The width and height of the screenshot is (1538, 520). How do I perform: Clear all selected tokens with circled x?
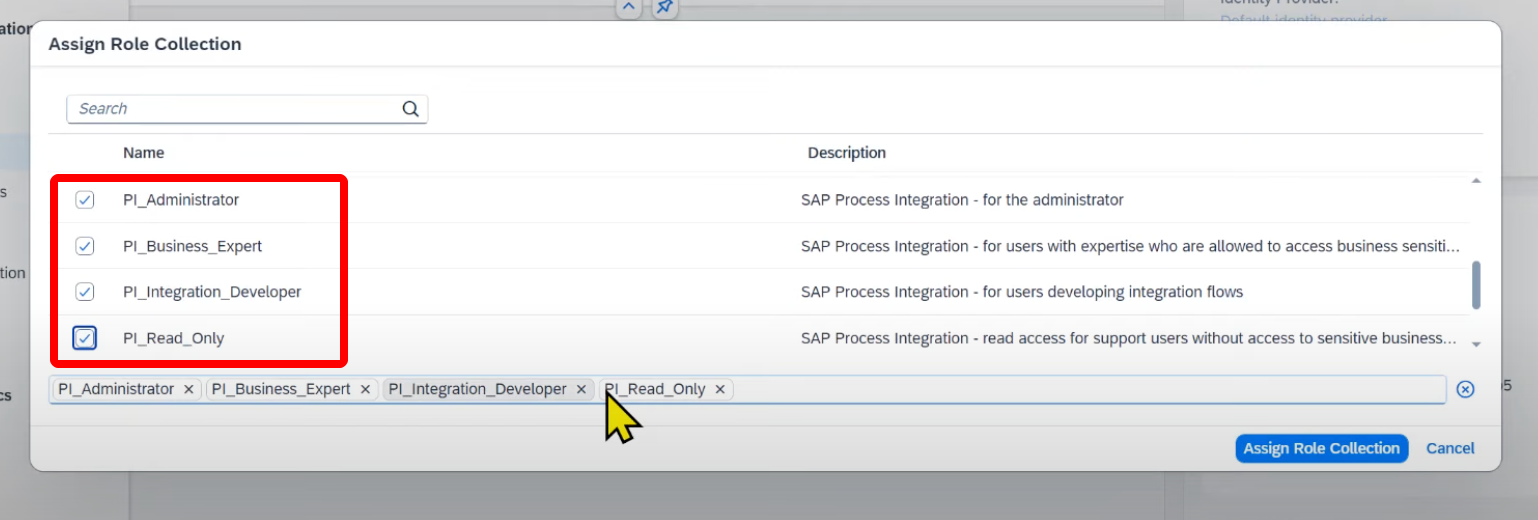(x=1465, y=389)
